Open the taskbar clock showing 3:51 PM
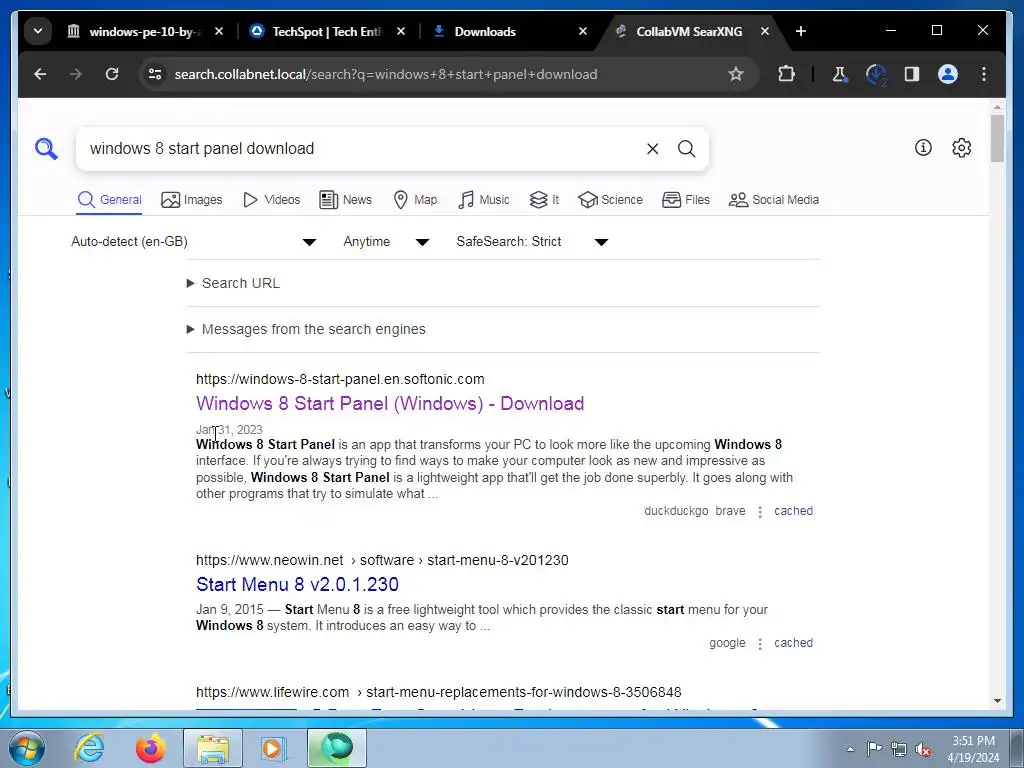The height and width of the screenshot is (768, 1024). point(973,749)
